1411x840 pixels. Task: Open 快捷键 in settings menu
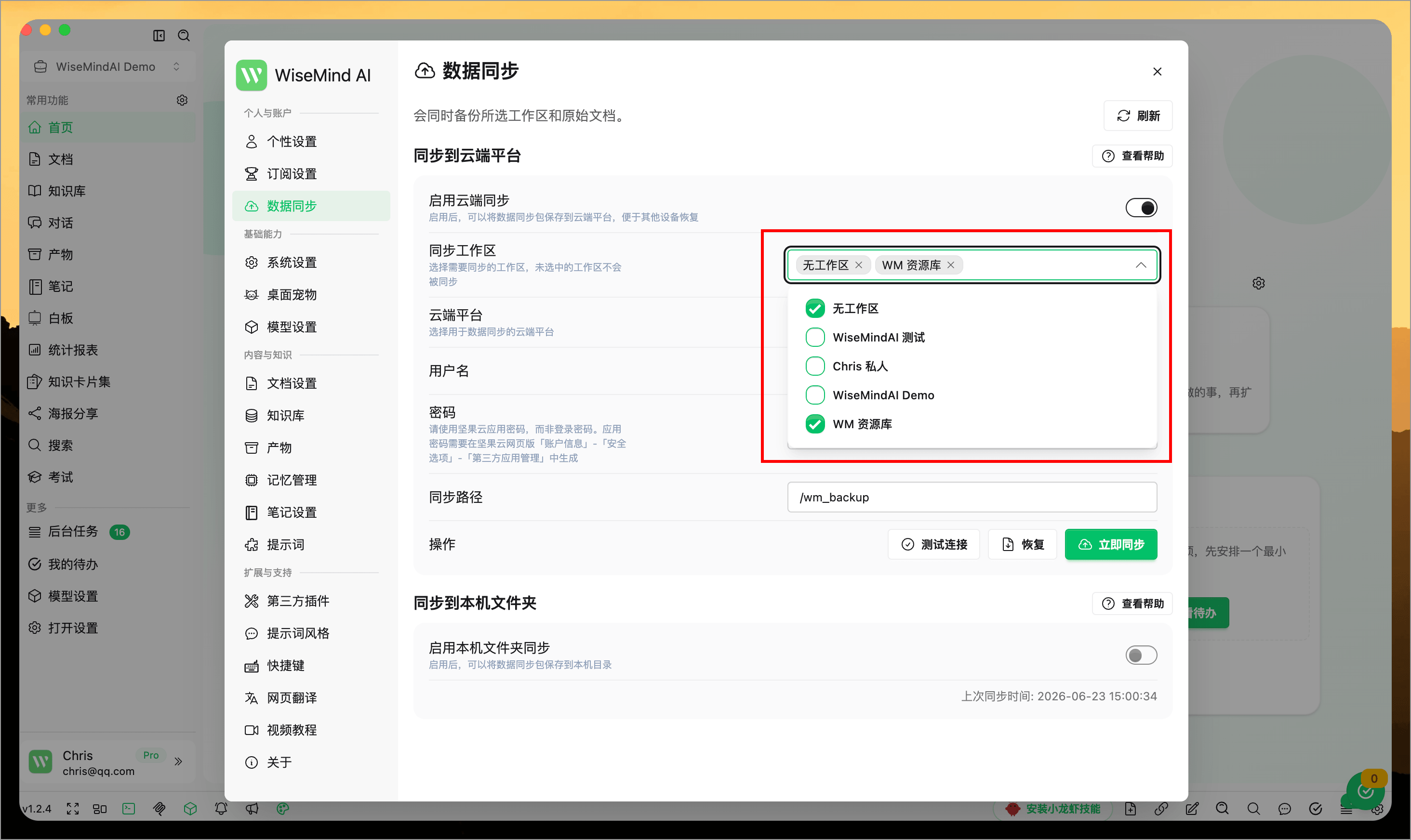click(x=311, y=666)
